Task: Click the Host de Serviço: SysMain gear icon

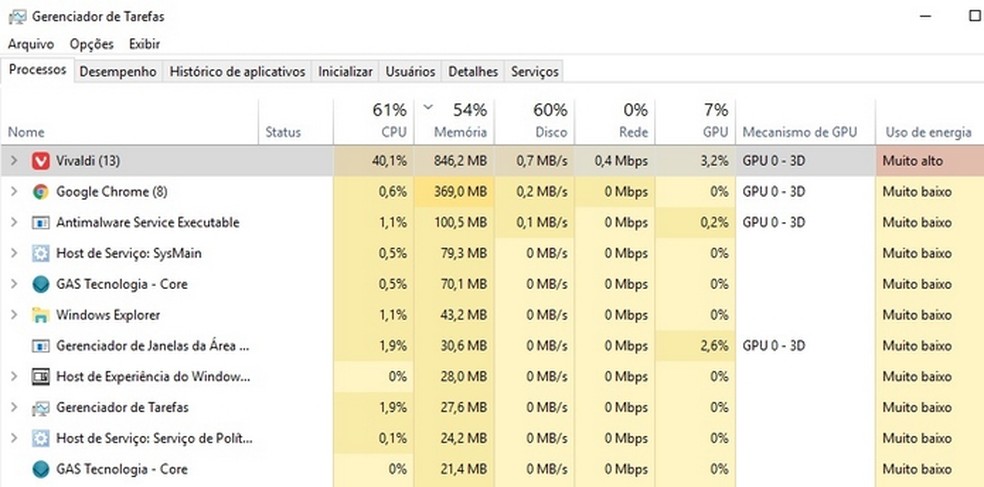Action: [41, 253]
